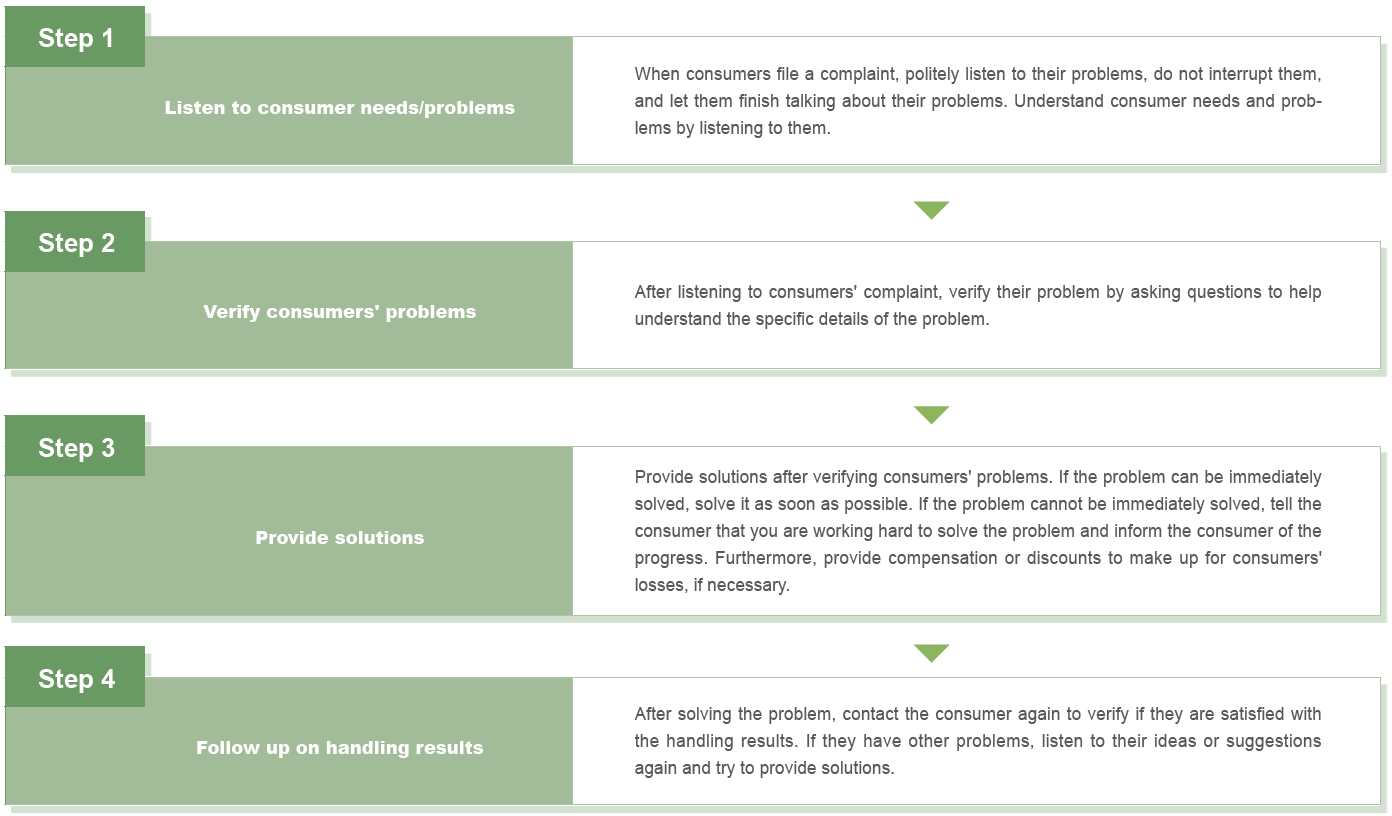Click the down arrow below Step 1
Image resolution: width=1392 pixels, height=816 pixels.
coord(931,210)
